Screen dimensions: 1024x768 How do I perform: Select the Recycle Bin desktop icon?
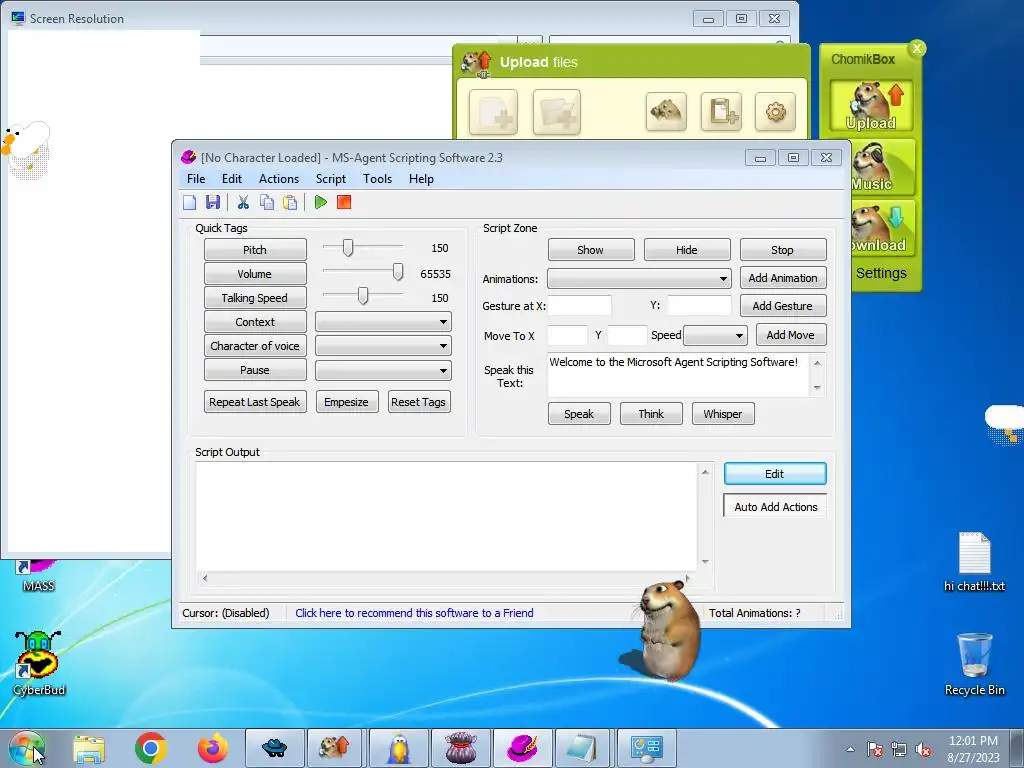(x=974, y=664)
